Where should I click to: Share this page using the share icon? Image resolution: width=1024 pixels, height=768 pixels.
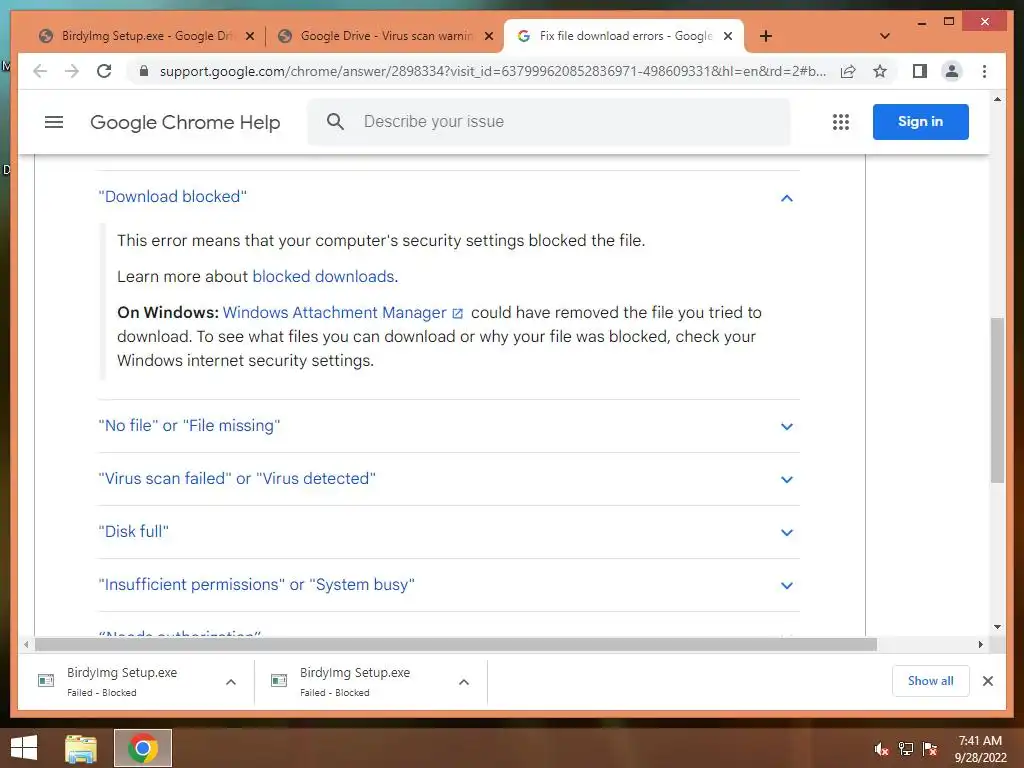click(x=848, y=71)
